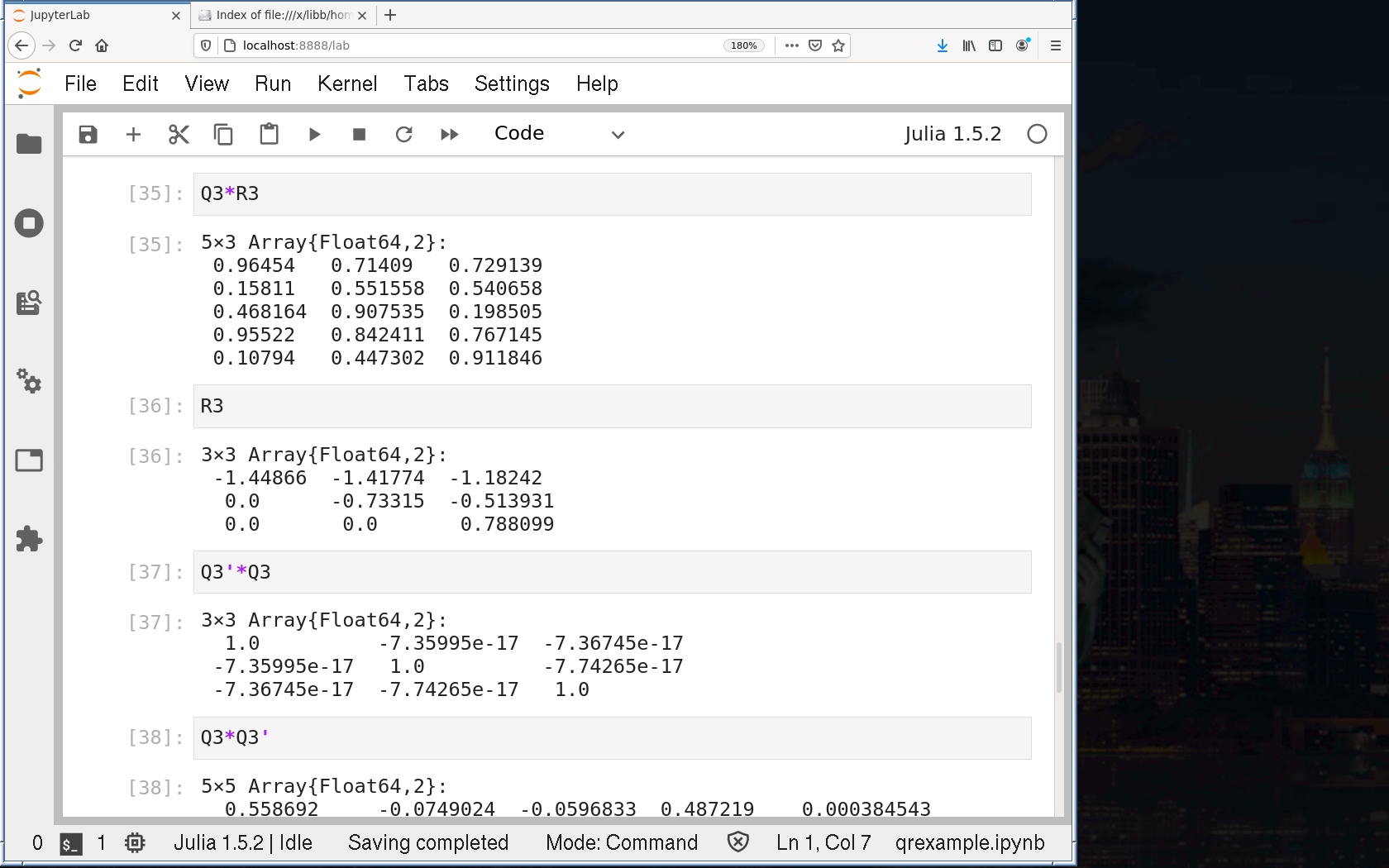Restart kernel and run all cells
1389x868 pixels.
tap(449, 134)
